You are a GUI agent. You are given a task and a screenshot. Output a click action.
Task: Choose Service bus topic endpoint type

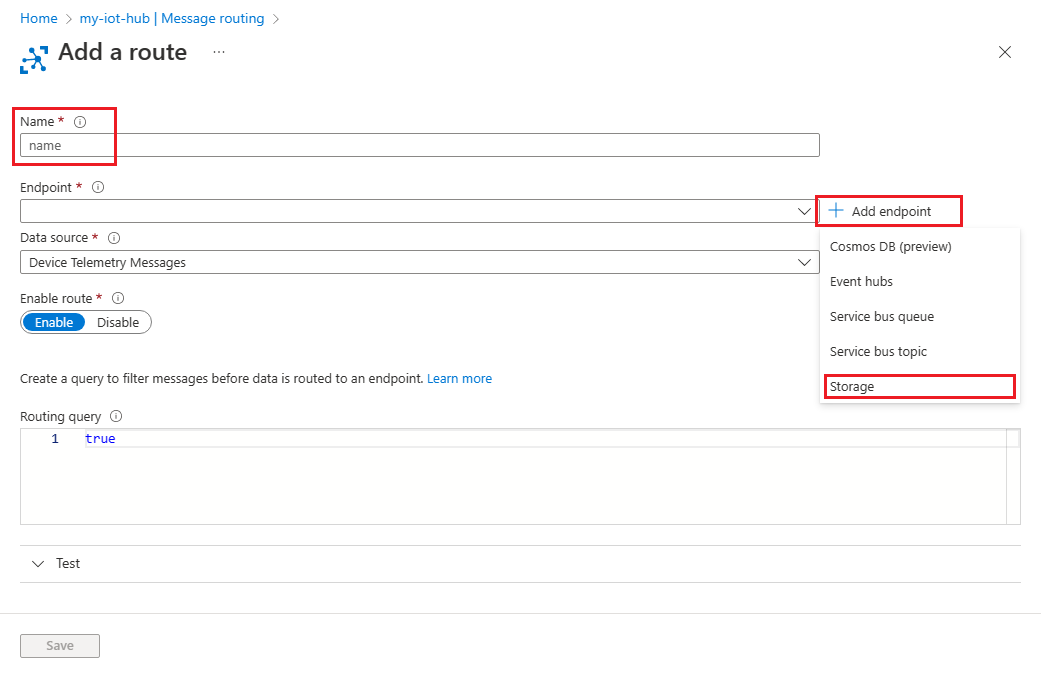(x=920, y=352)
